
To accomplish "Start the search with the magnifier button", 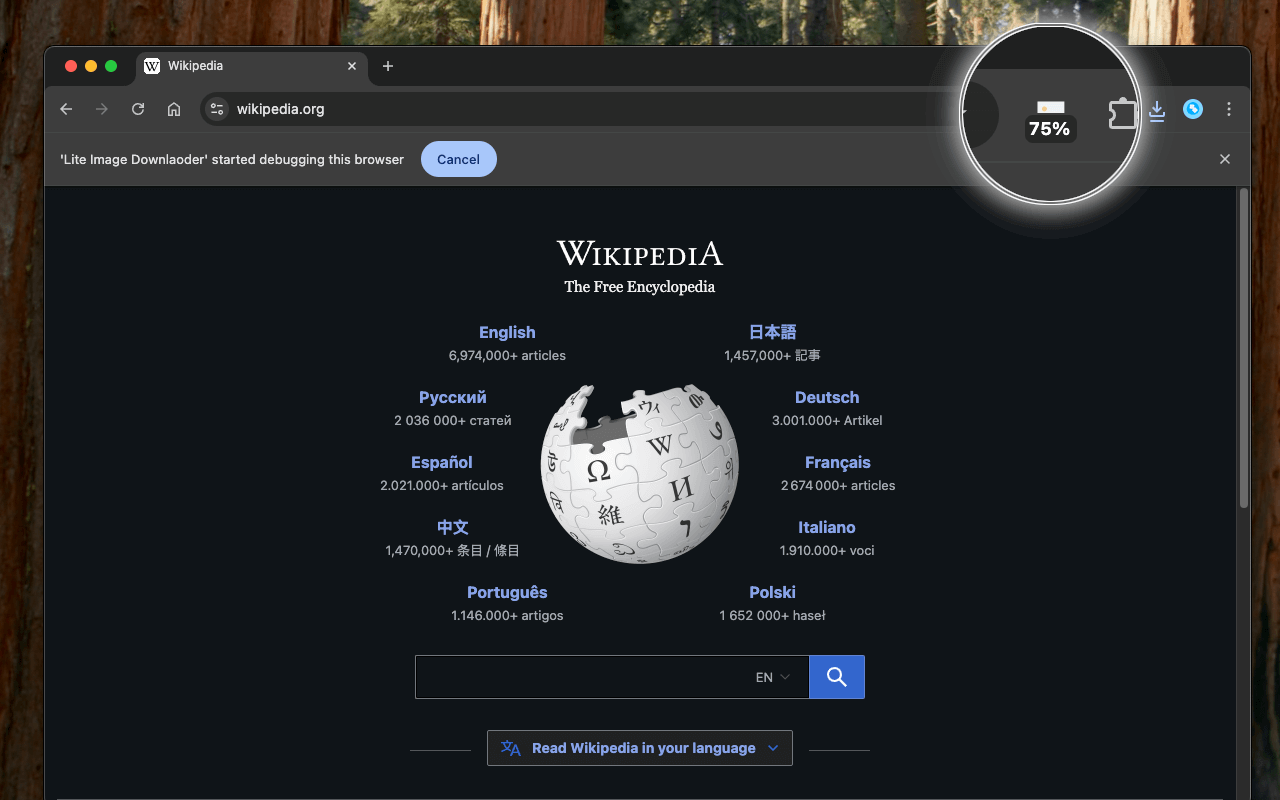I will point(837,677).
